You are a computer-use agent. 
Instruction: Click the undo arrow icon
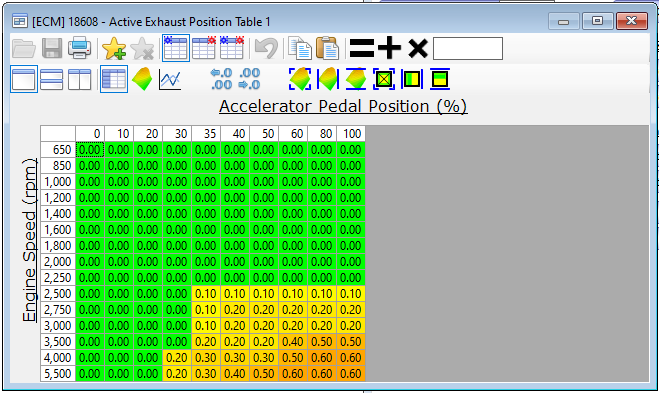(x=266, y=48)
